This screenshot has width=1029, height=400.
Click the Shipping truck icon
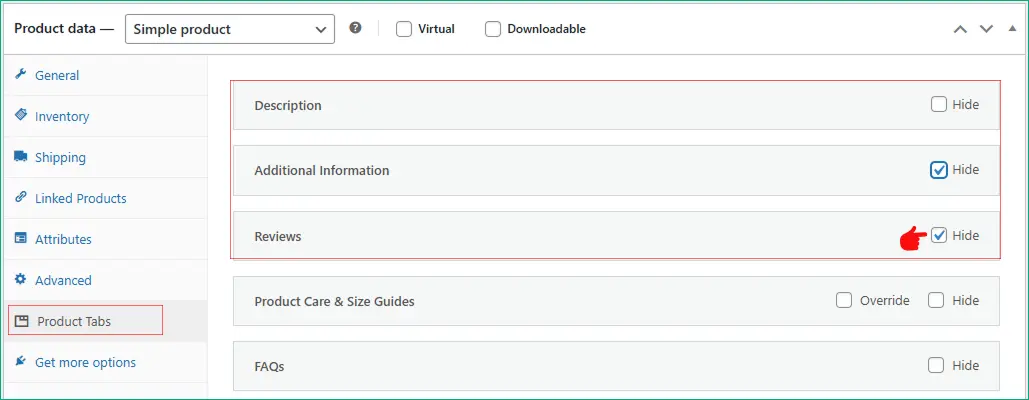click(20, 156)
